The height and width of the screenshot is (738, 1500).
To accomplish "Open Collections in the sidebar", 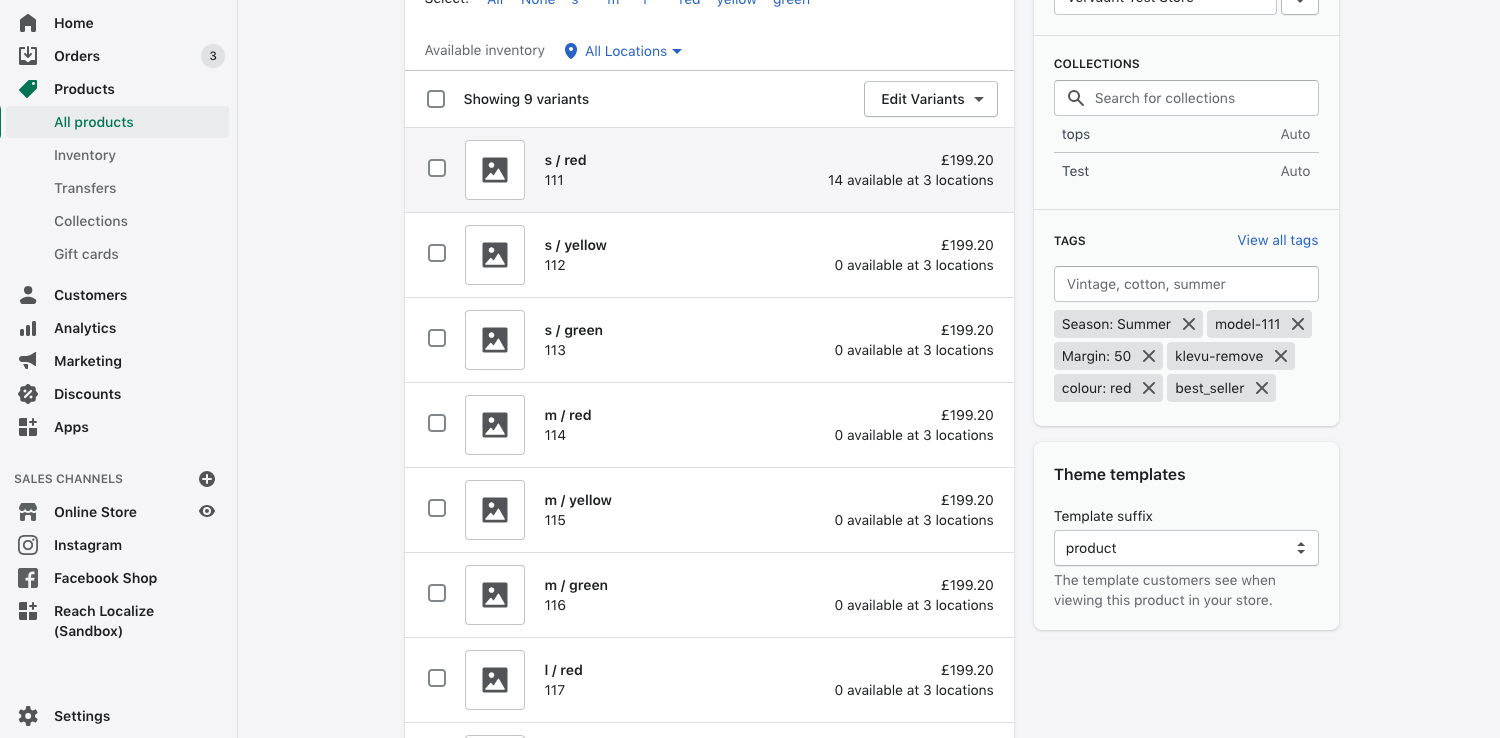I will click(91, 221).
